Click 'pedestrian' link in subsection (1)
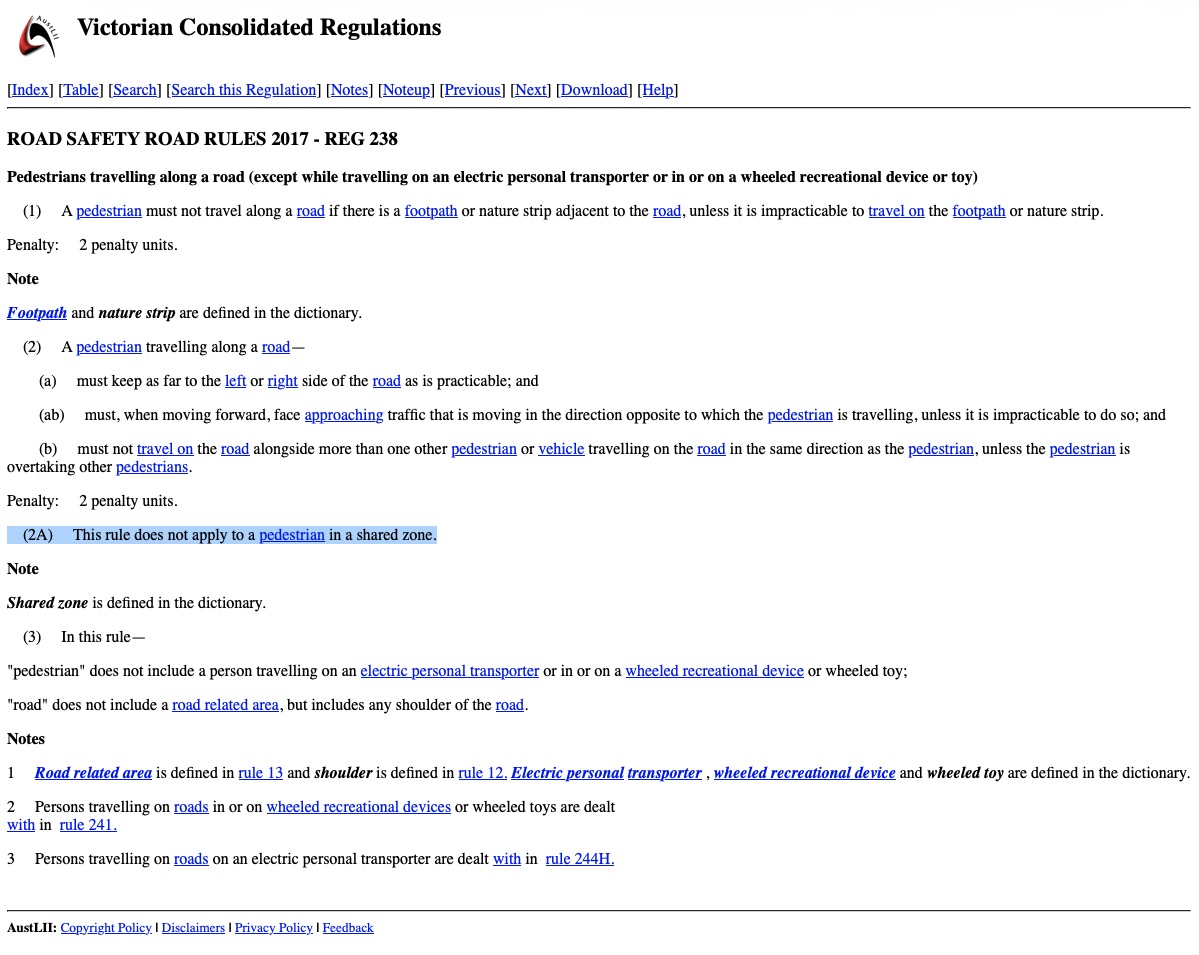 point(109,211)
